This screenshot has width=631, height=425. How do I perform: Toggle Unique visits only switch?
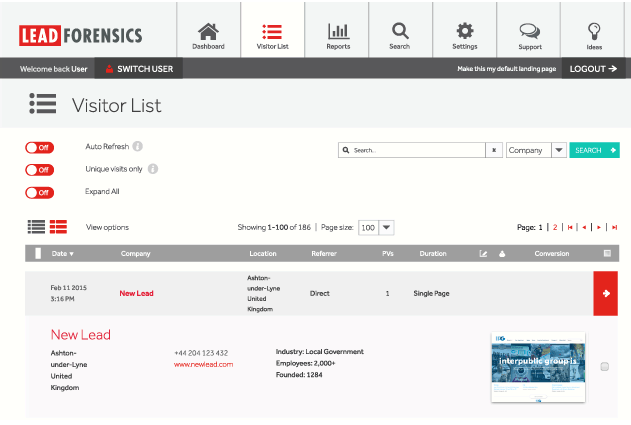click(39, 170)
